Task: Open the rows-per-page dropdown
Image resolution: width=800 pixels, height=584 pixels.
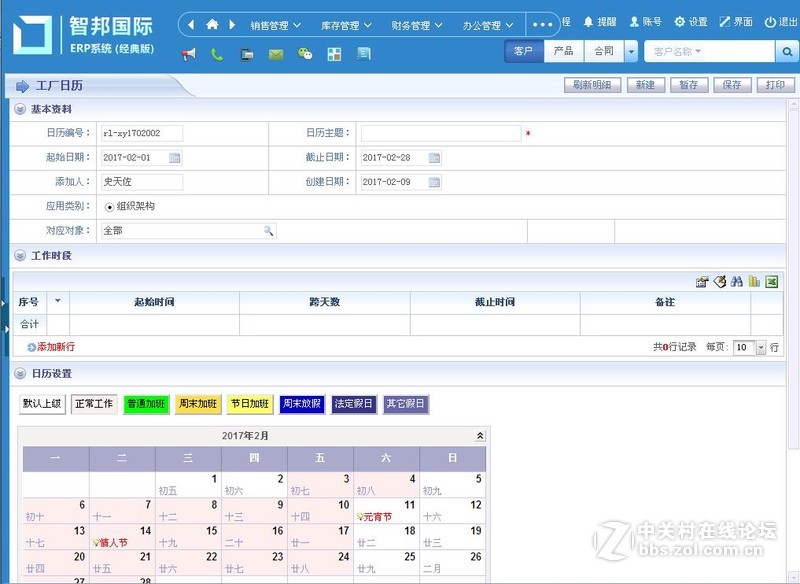Action: (x=761, y=347)
